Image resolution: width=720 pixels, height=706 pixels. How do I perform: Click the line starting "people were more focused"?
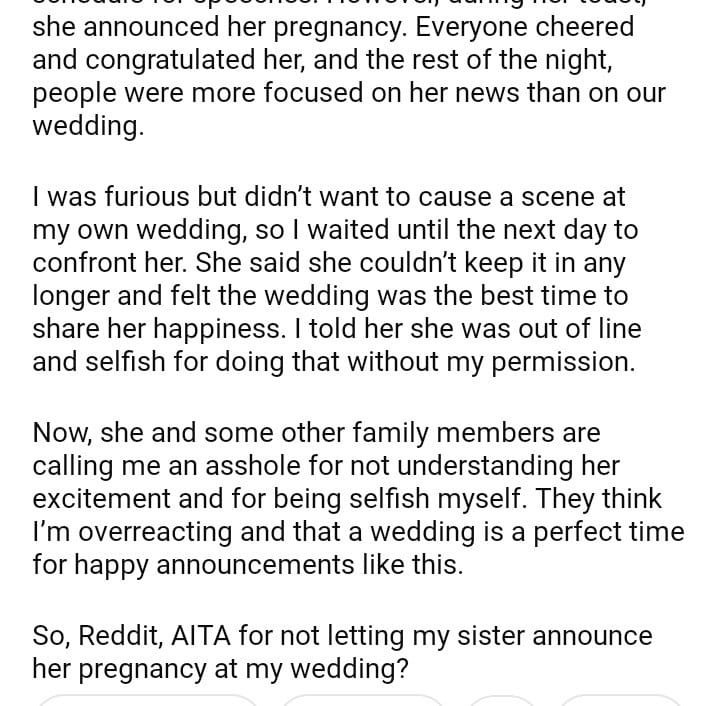(x=349, y=93)
